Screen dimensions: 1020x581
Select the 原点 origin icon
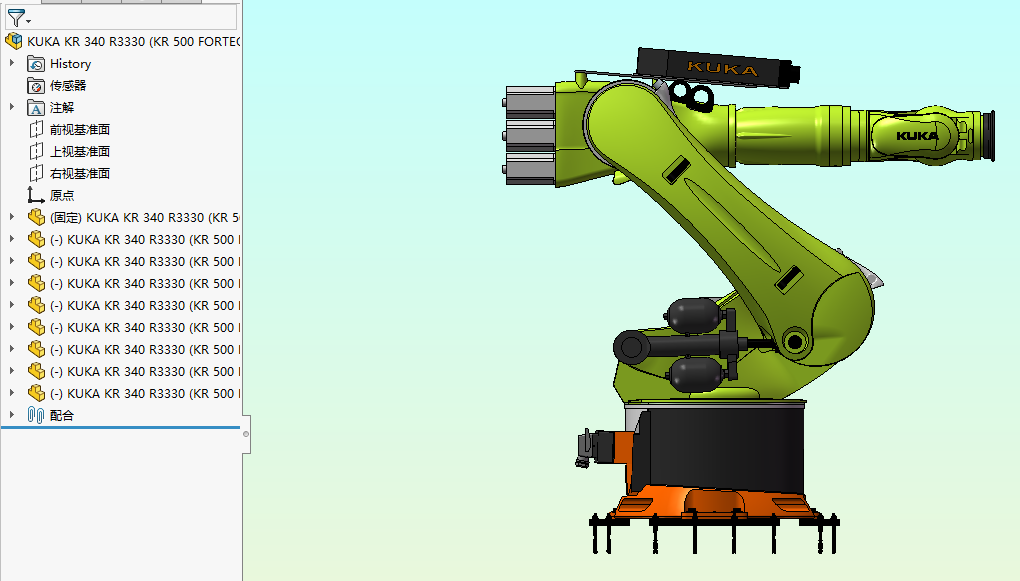pos(36,195)
